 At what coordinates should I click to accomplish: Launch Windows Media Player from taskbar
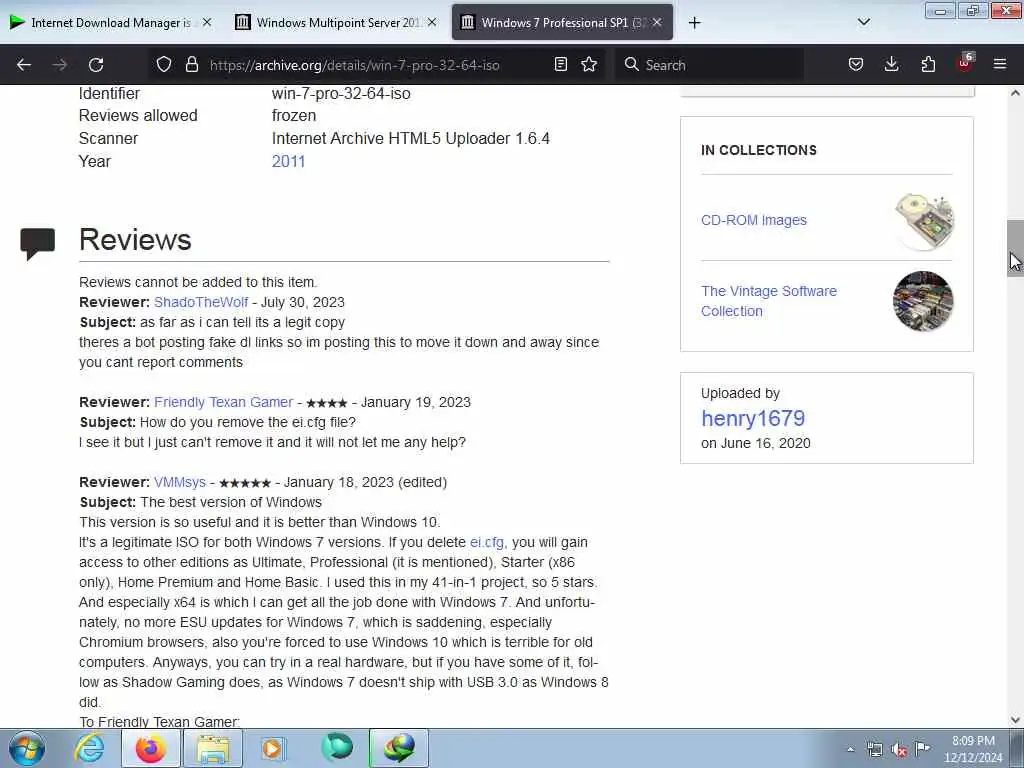click(x=274, y=748)
